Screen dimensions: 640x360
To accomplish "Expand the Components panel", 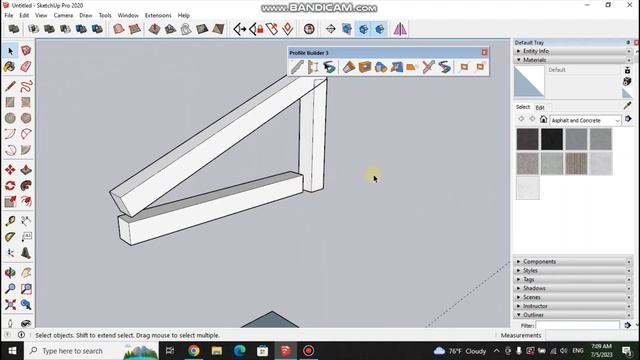I will (x=573, y=262).
